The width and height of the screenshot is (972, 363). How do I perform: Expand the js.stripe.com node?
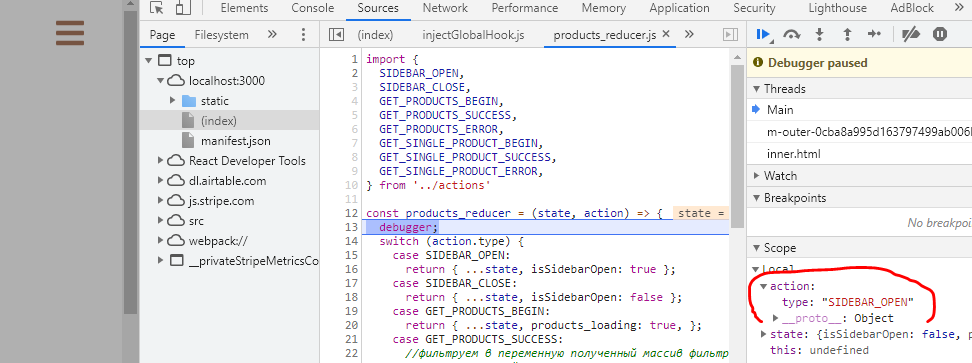[x=161, y=201]
